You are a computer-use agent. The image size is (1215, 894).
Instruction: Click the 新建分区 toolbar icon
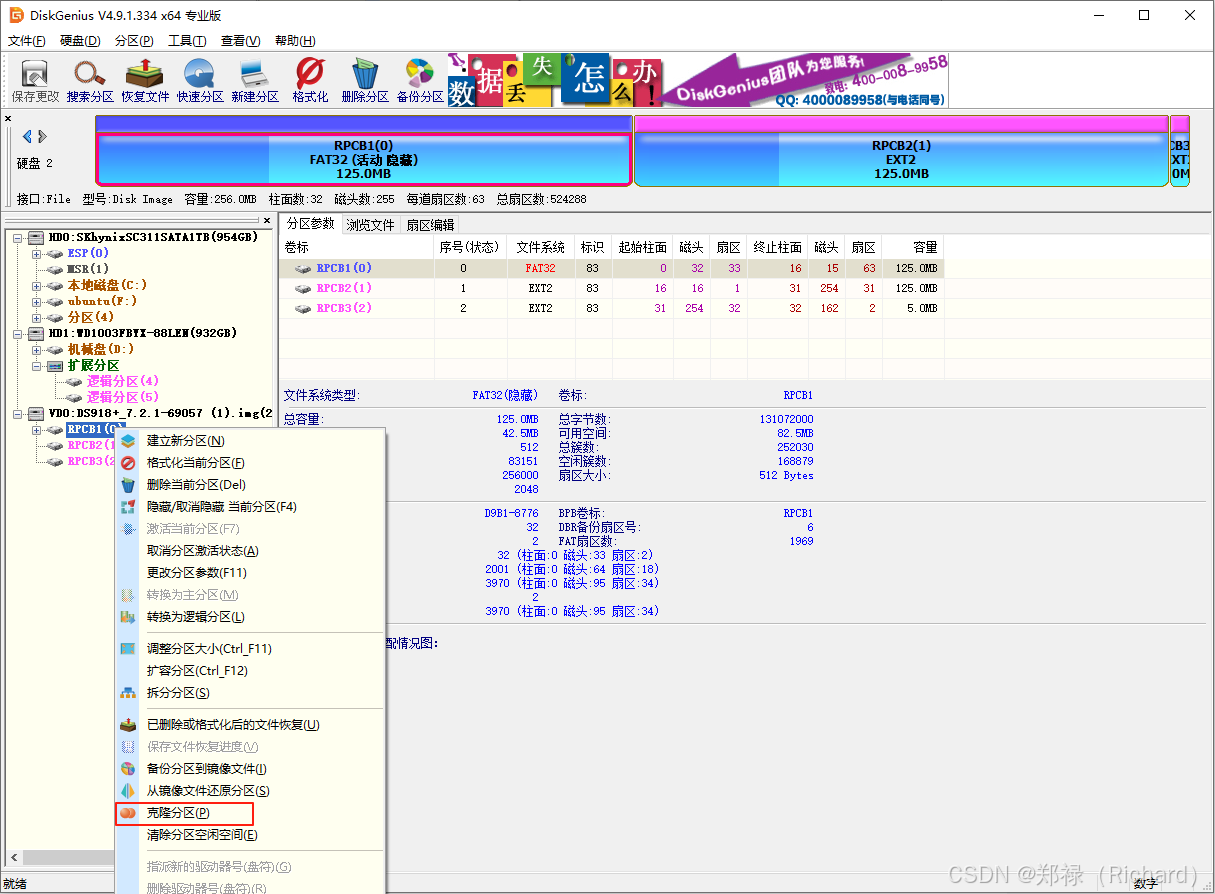pos(255,80)
